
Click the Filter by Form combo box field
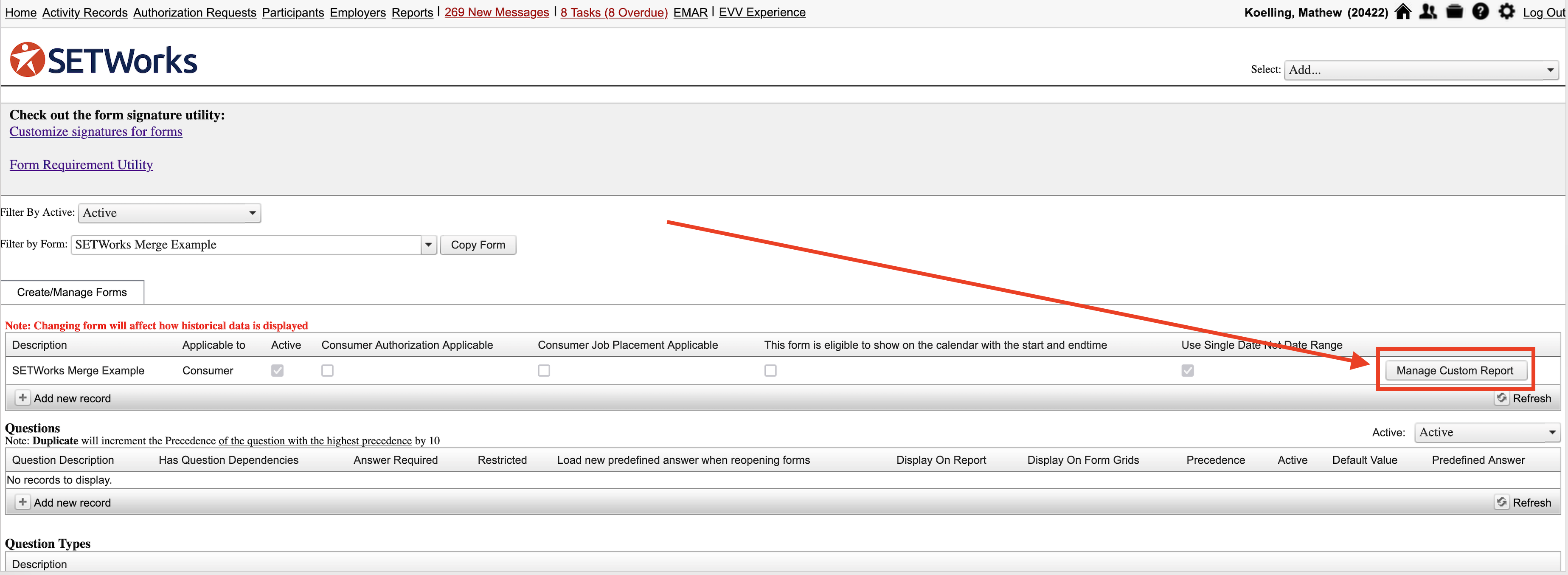(246, 245)
